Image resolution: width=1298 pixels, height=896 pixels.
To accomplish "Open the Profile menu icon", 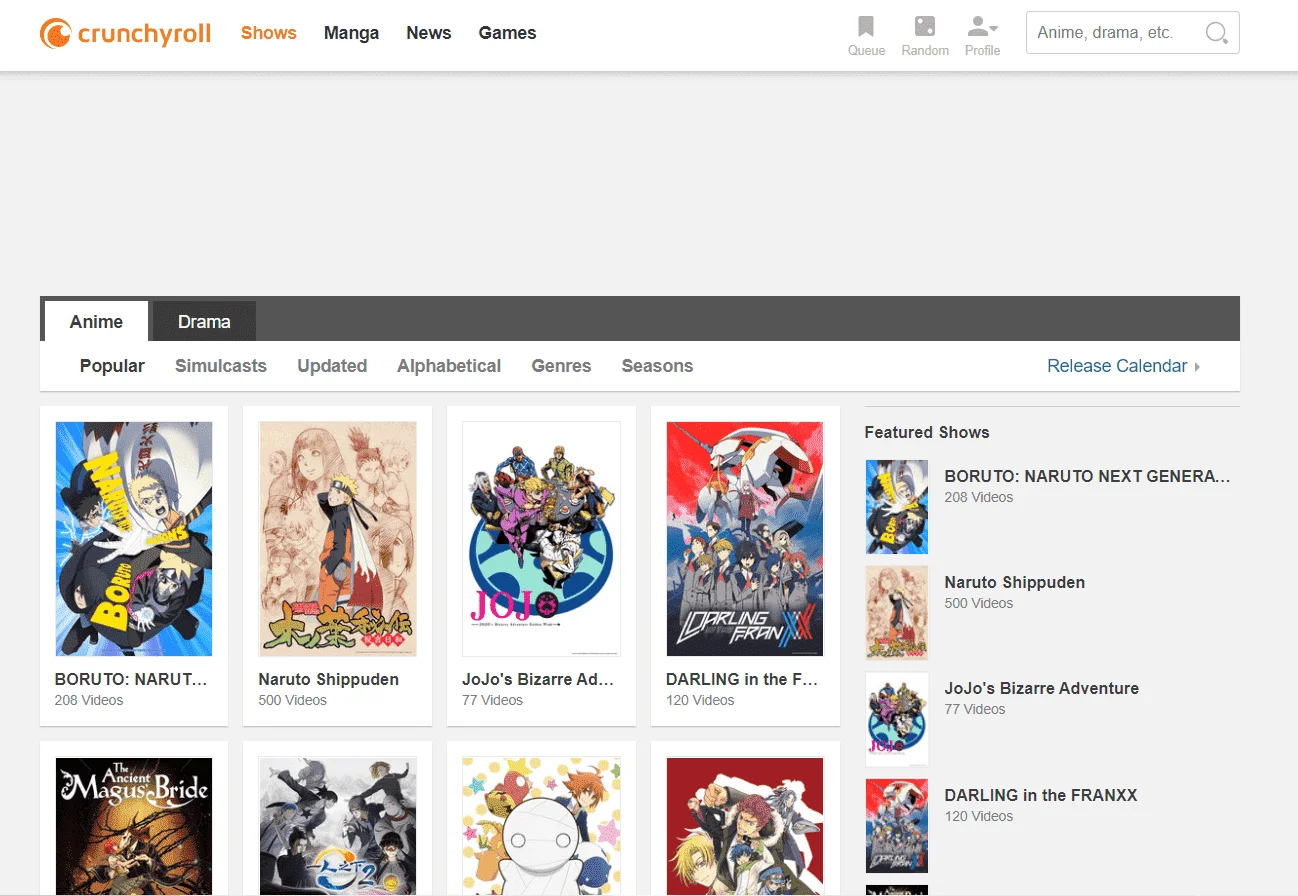I will tap(982, 27).
